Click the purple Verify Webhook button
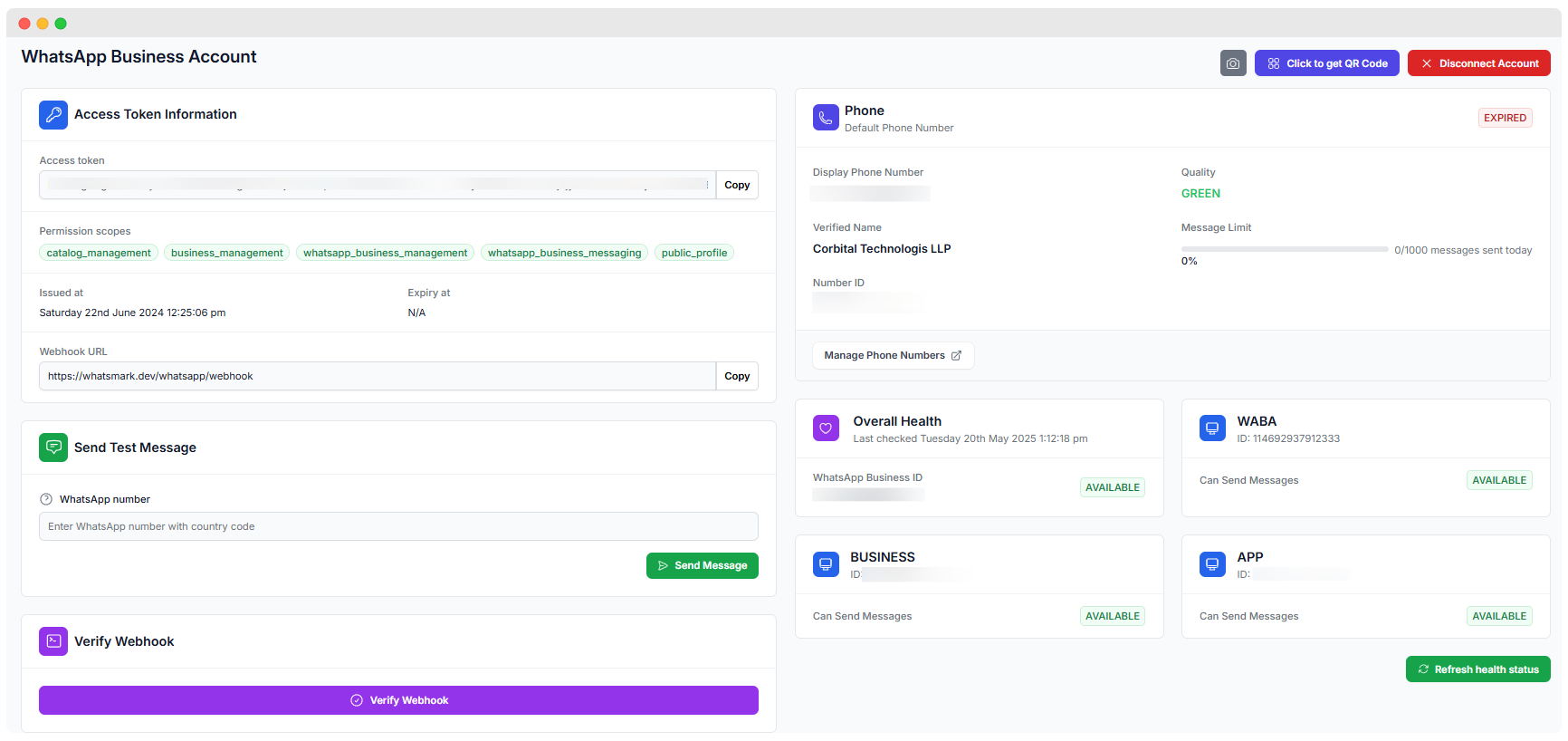1568x741 pixels. click(x=398, y=700)
